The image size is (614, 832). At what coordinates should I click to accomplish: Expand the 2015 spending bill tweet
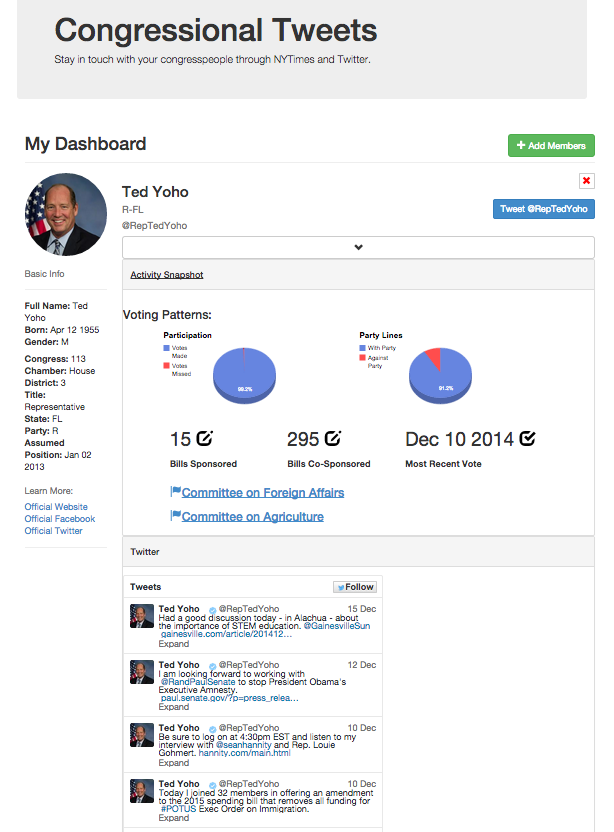click(x=174, y=818)
